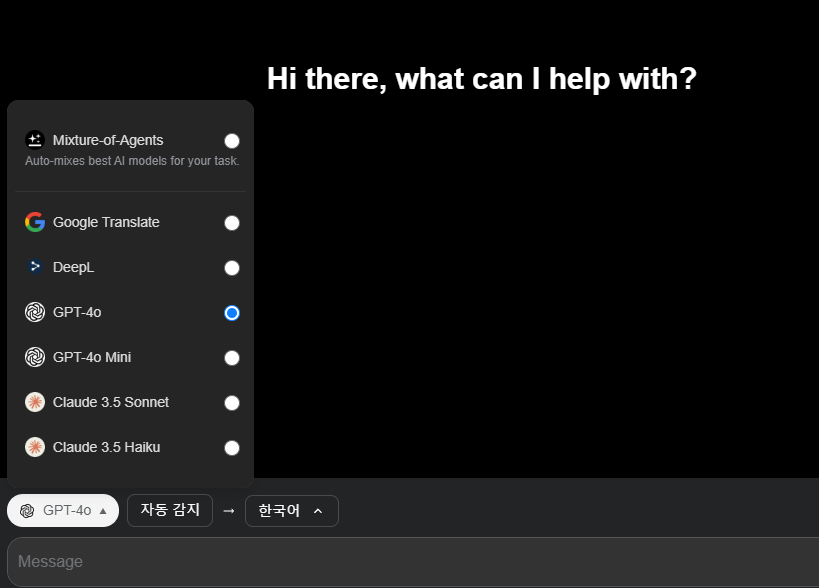Choose GPT-4o label in the model list
Screen dimensions: 819x588
77,312
